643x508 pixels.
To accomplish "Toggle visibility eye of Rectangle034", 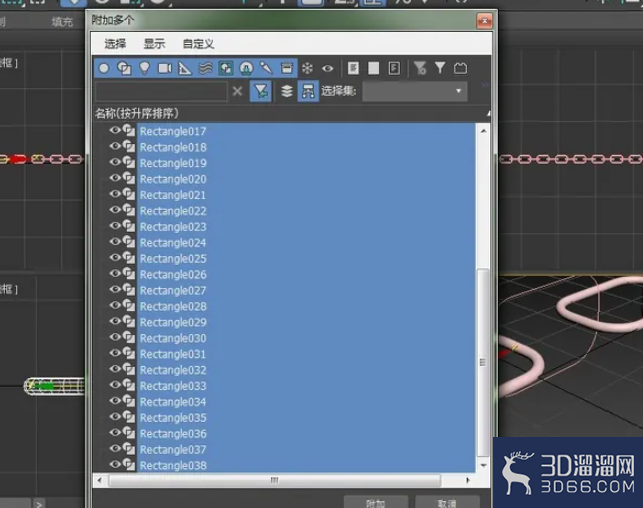I will [x=115, y=401].
